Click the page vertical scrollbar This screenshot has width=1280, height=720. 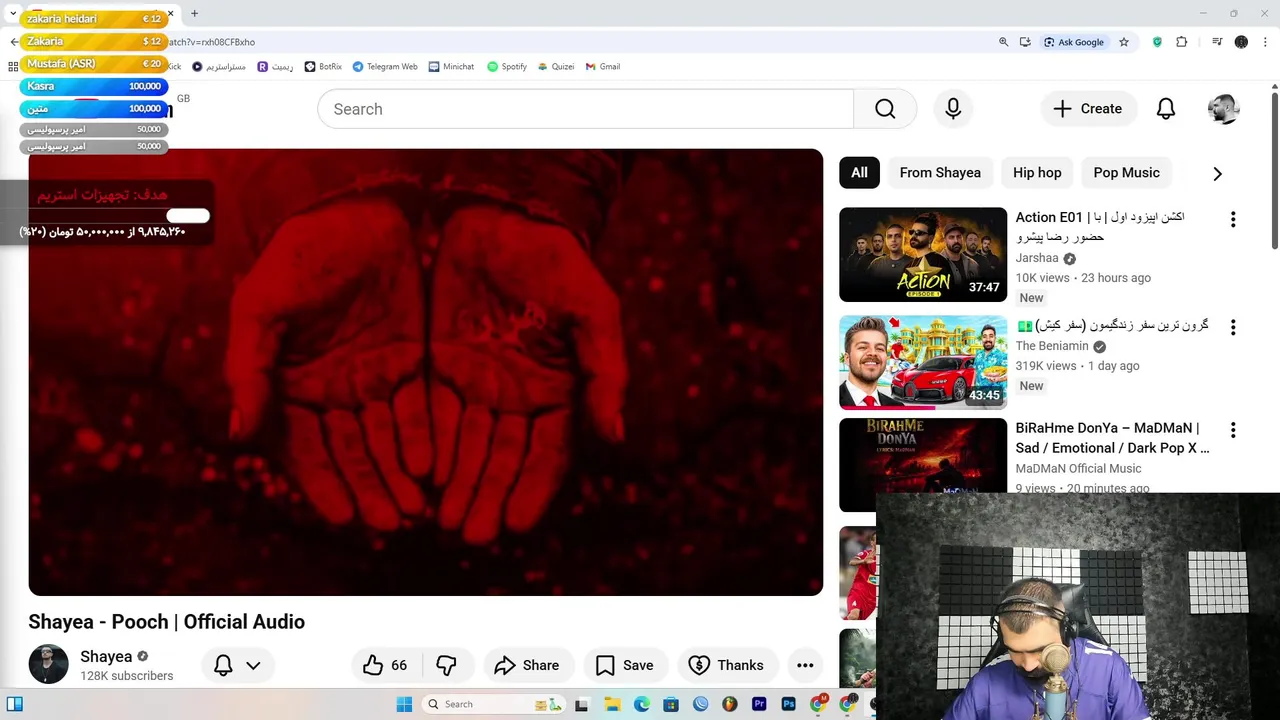click(x=1275, y=170)
